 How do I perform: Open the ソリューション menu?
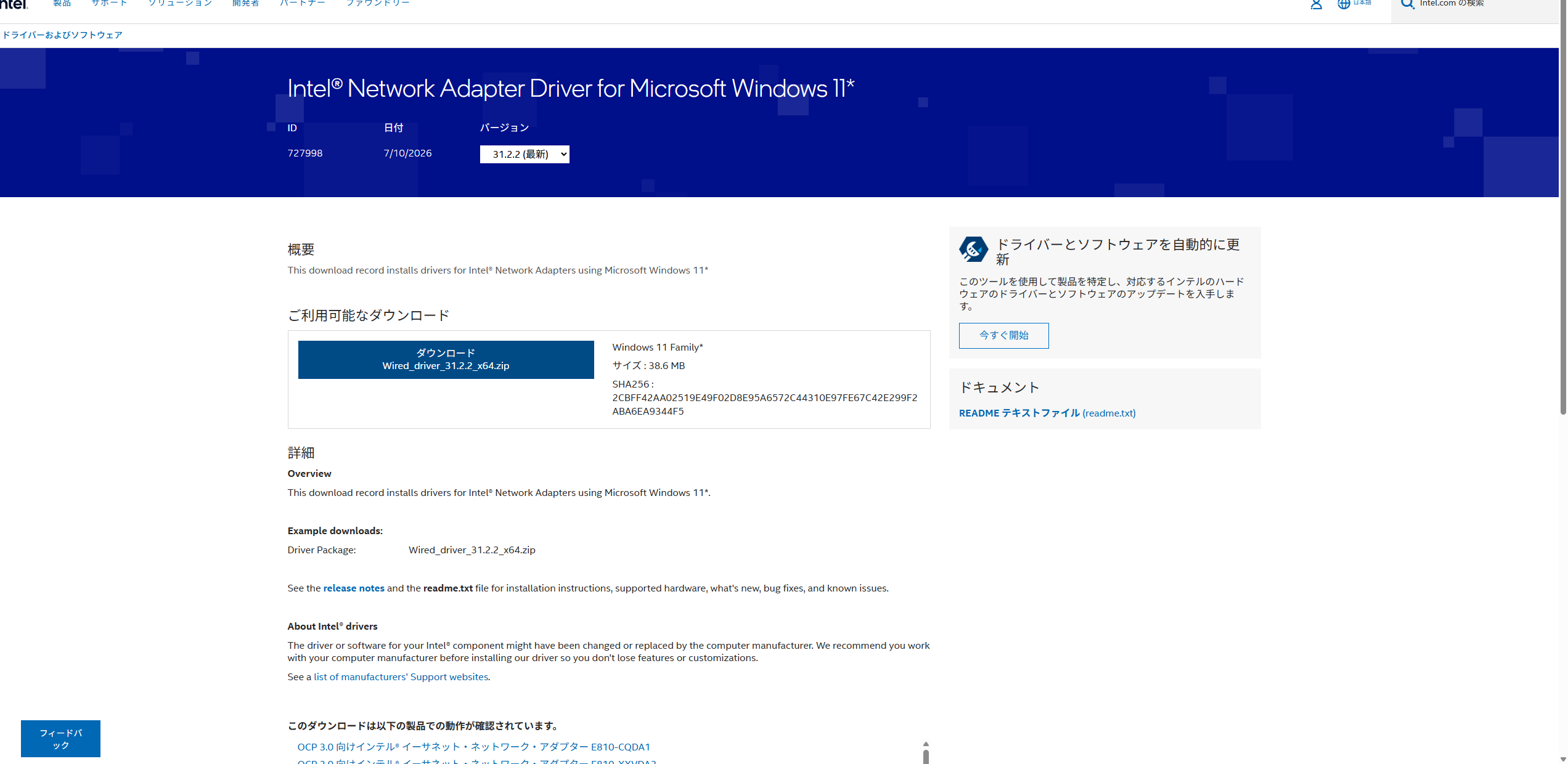coord(180,4)
